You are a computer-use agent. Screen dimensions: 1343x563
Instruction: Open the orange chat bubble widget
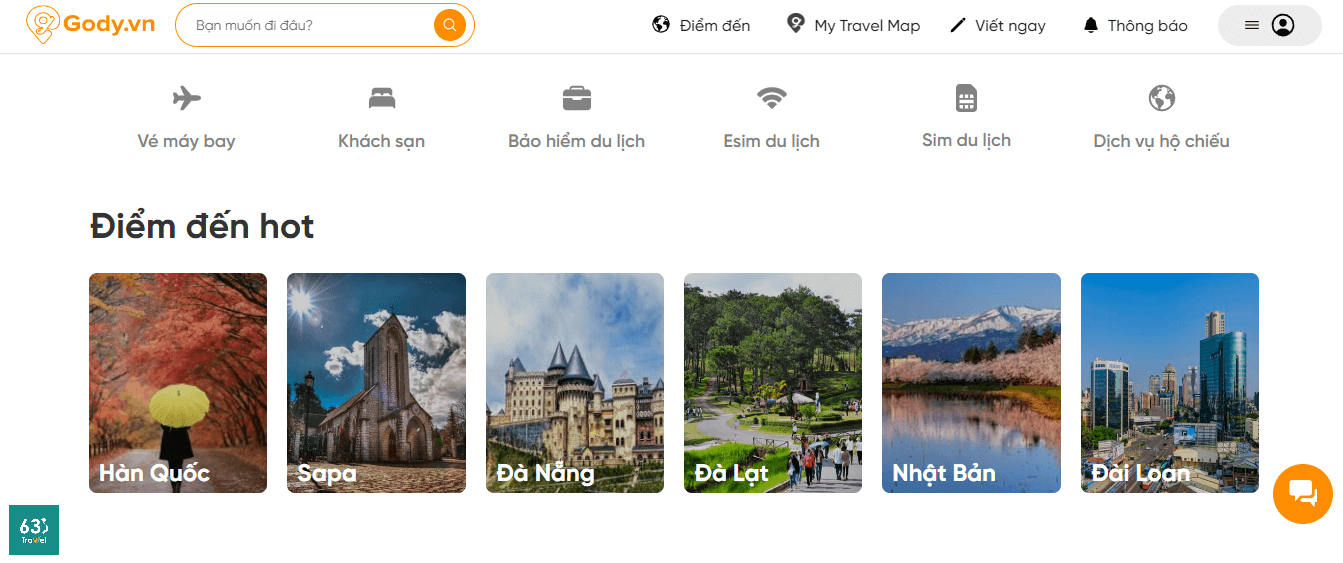(x=1302, y=493)
